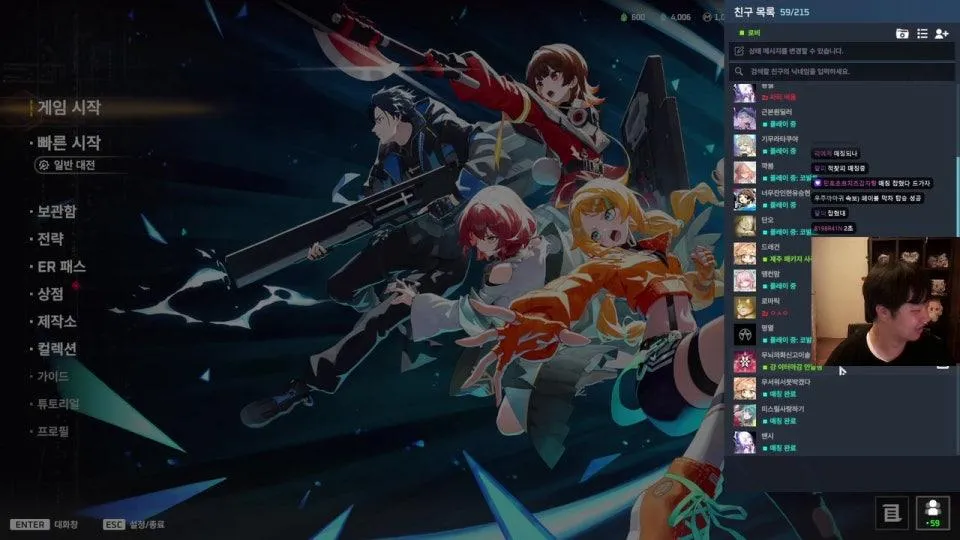
Task: Click the avatar of friend 명얼
Action: click(744, 334)
